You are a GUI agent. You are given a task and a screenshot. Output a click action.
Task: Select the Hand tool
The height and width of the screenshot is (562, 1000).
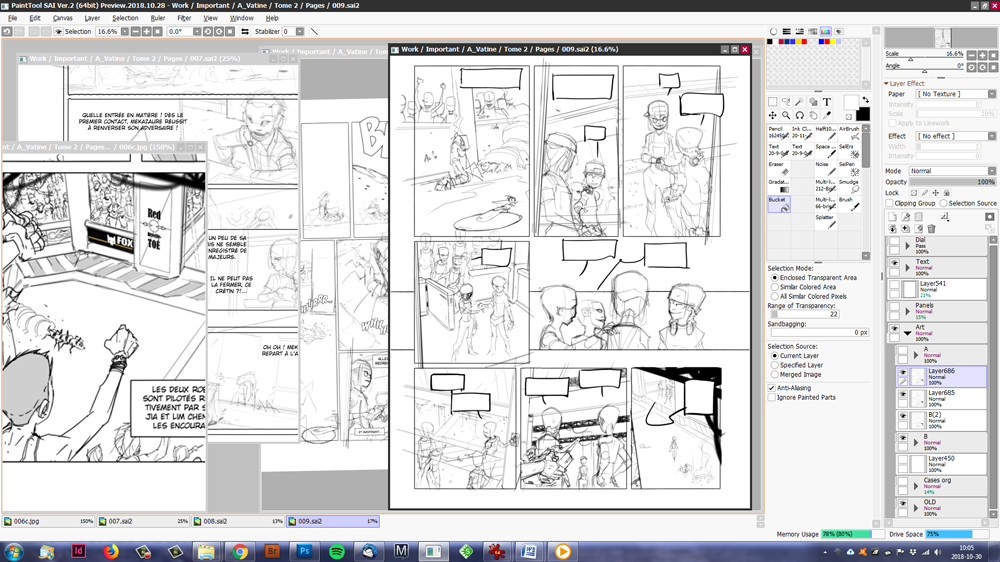pos(813,115)
